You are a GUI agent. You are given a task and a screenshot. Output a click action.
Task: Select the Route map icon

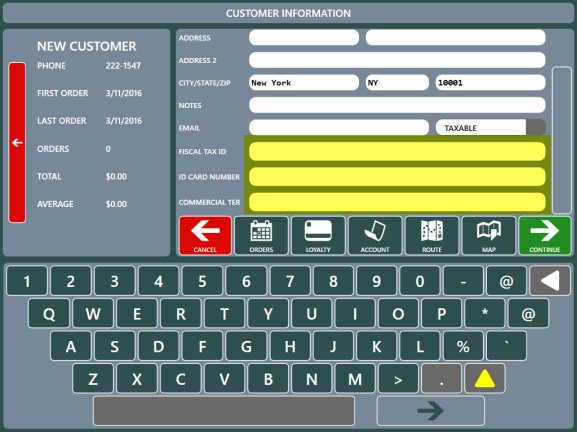coord(432,236)
